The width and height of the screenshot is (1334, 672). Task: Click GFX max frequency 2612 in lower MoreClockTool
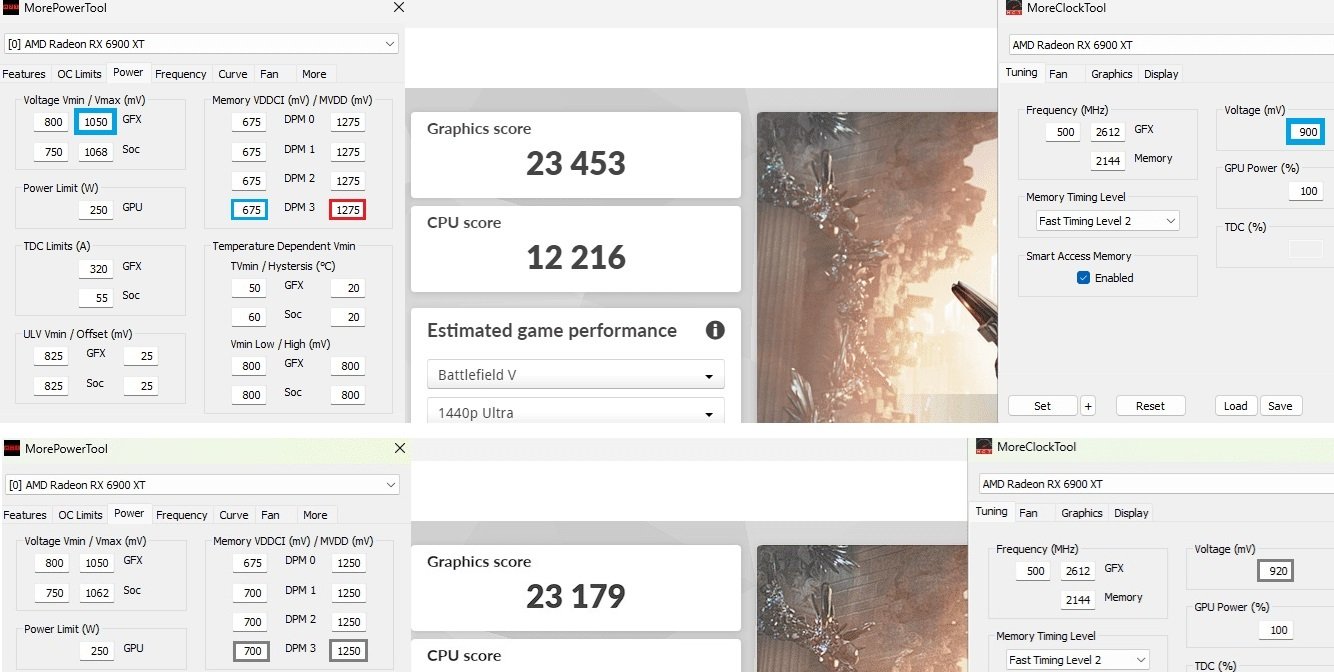1078,571
